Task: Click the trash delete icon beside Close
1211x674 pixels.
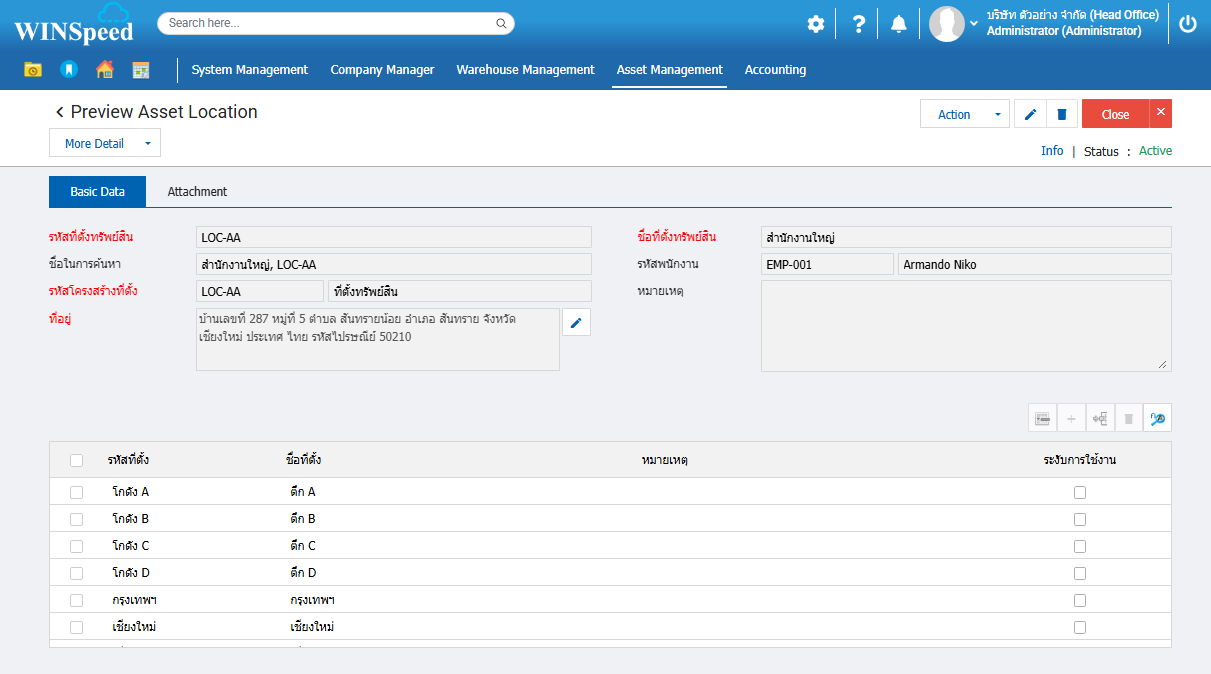Action: pyautogui.click(x=1061, y=114)
